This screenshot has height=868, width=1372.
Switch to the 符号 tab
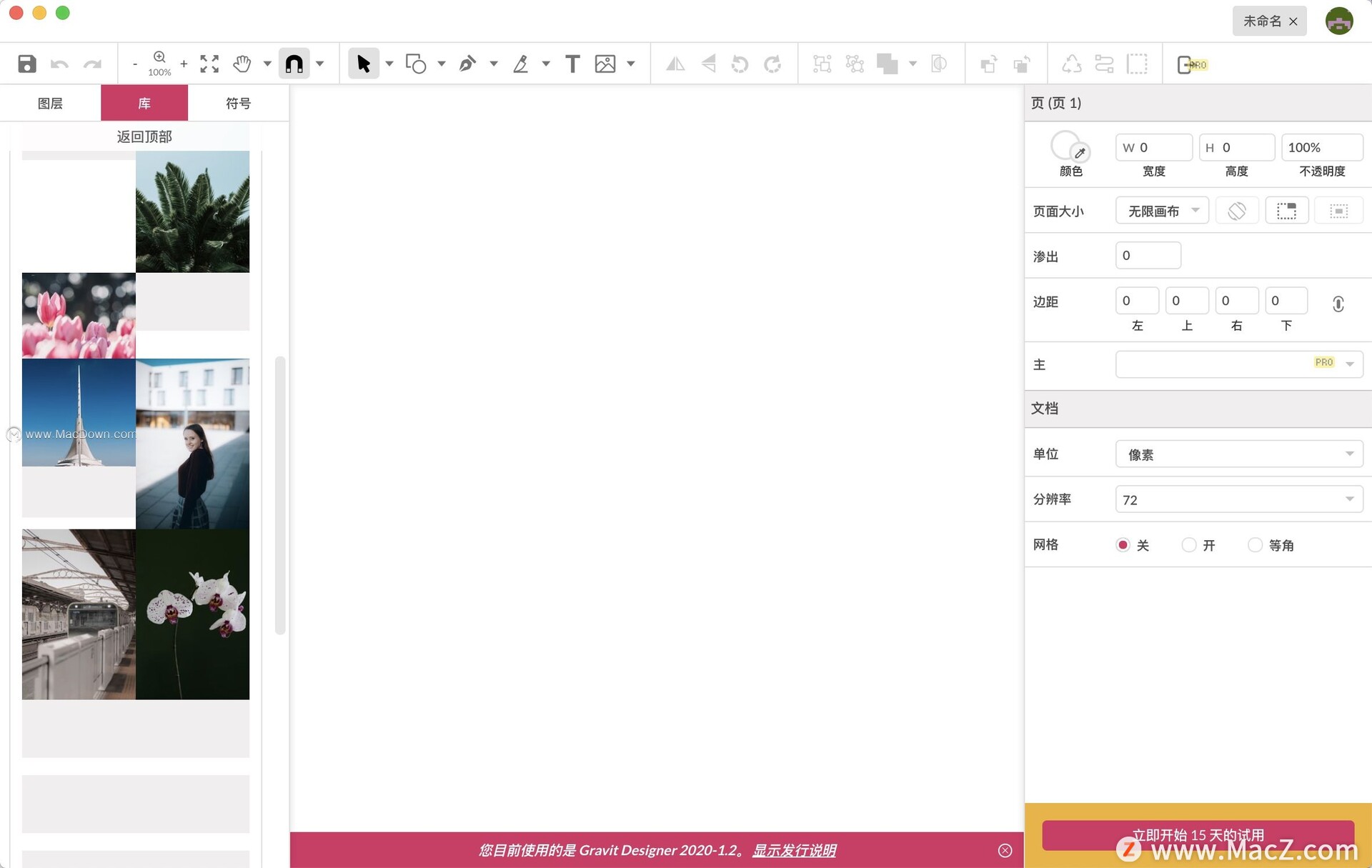tap(239, 103)
